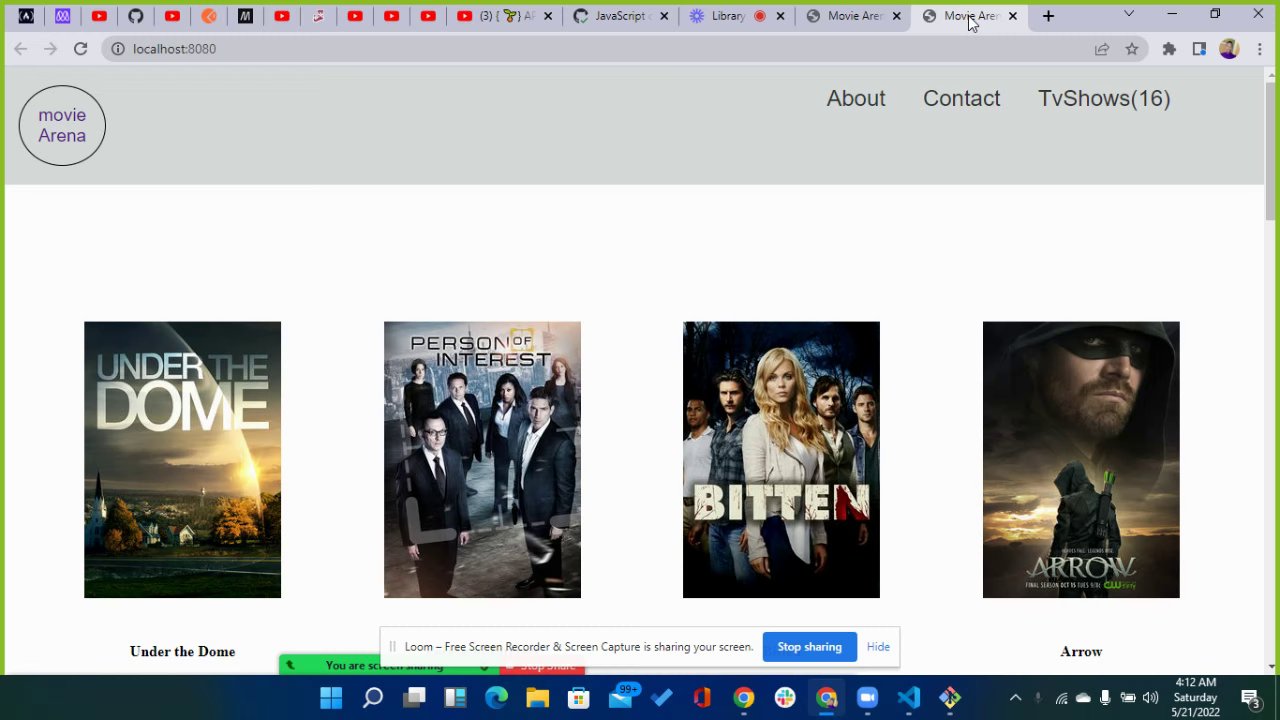Open a new browser tab
The width and height of the screenshot is (1280, 720).
click(x=1048, y=16)
